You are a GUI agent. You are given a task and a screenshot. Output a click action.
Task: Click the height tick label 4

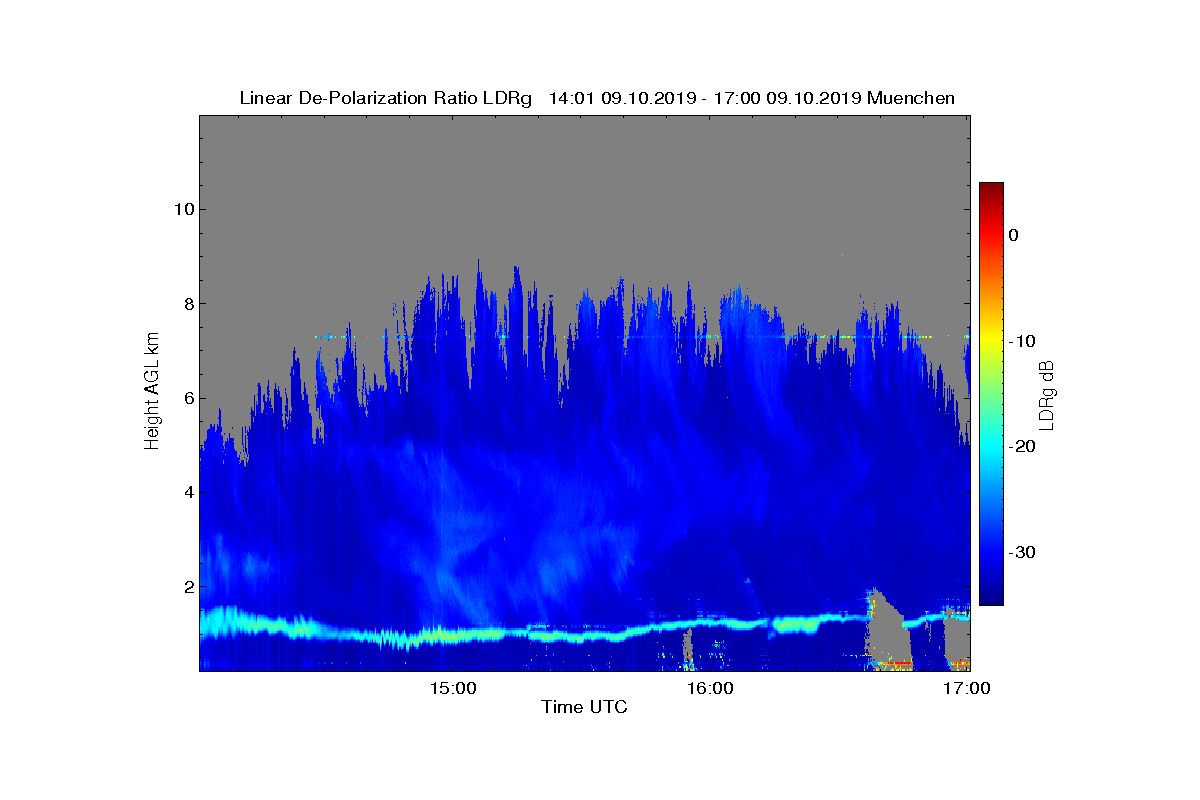point(187,492)
